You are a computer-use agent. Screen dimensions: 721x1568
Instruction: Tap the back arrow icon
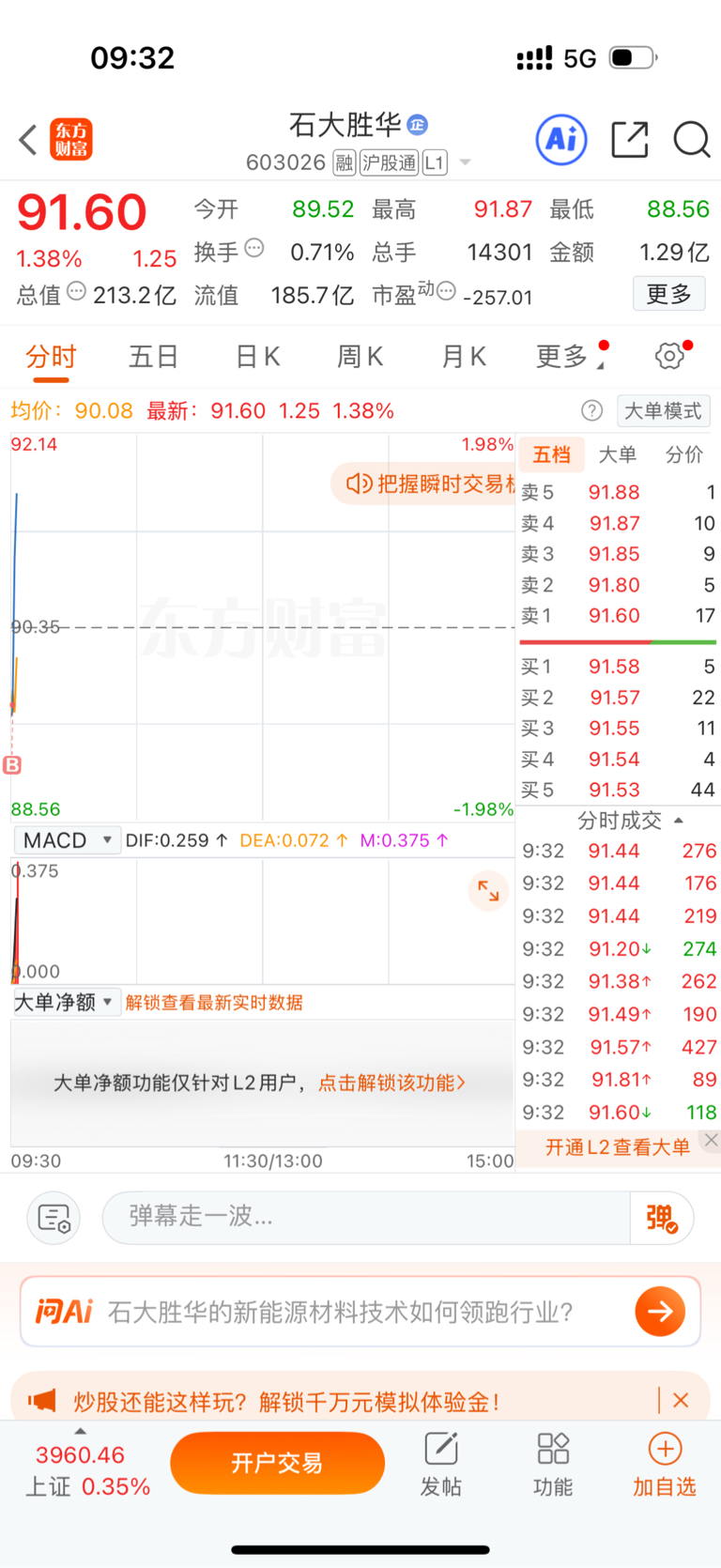coord(28,140)
